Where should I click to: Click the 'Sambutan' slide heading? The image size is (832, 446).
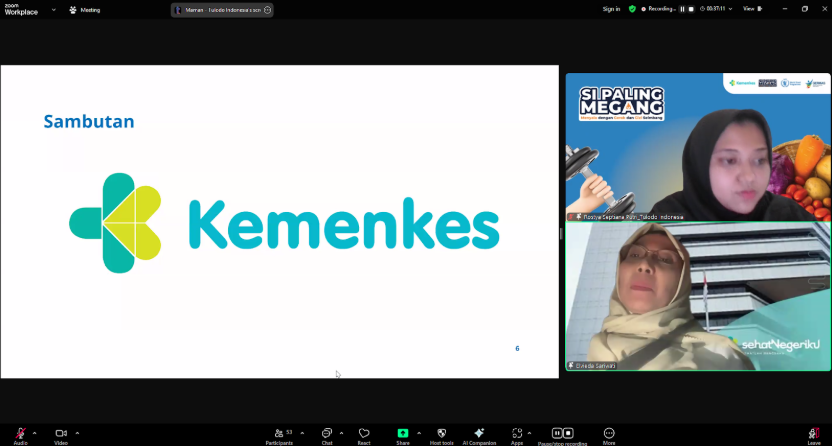point(89,121)
